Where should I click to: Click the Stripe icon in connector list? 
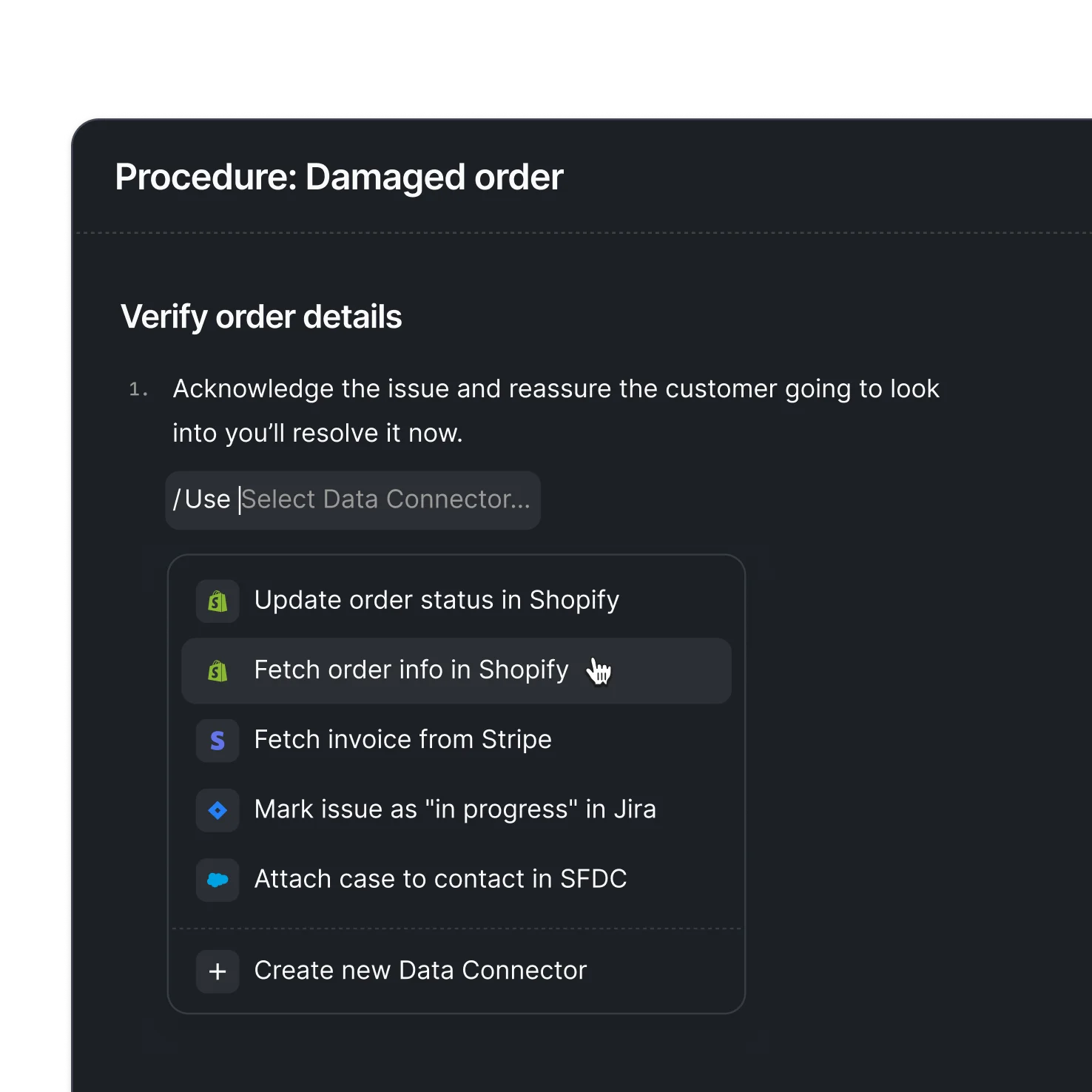tap(218, 741)
